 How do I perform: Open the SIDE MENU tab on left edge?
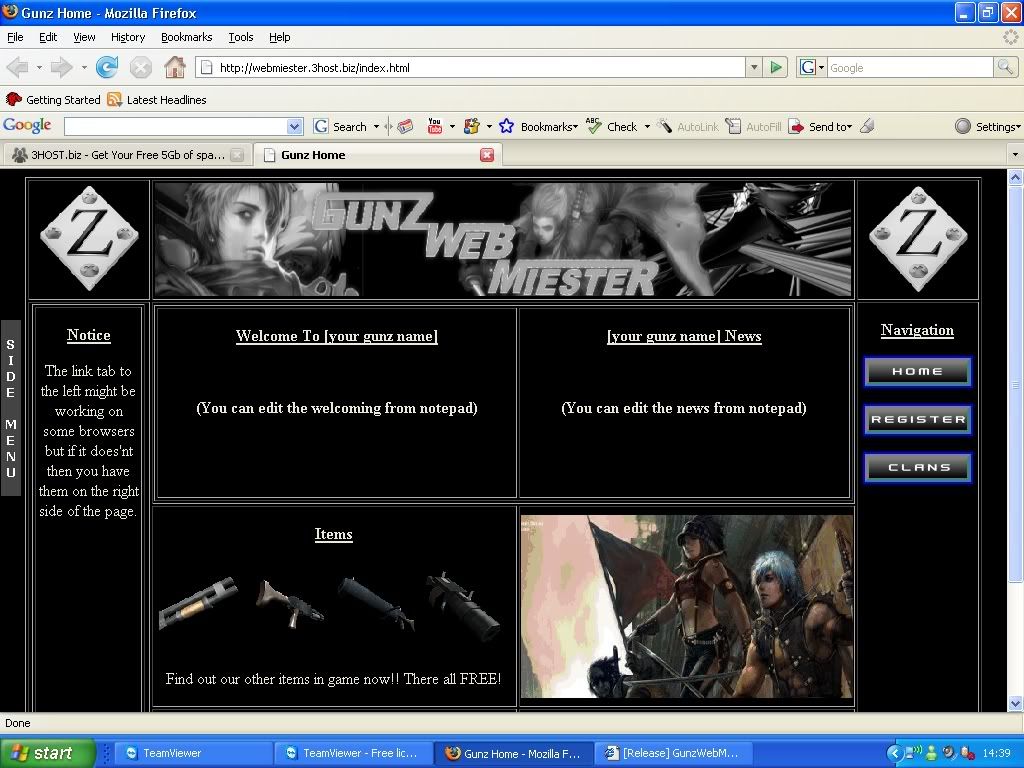(x=10, y=408)
